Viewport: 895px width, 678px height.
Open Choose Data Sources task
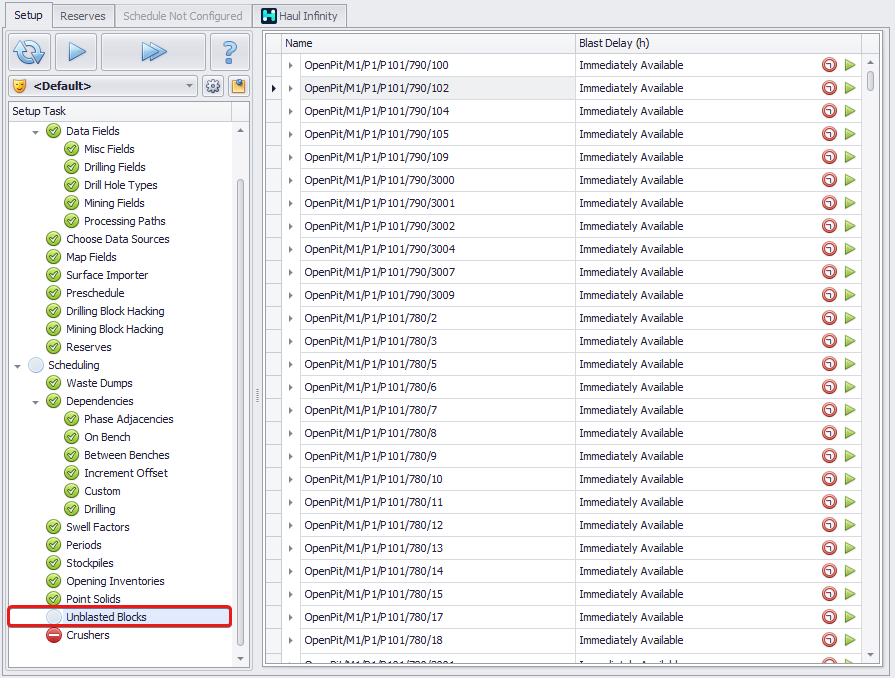pyautogui.click(x=118, y=239)
